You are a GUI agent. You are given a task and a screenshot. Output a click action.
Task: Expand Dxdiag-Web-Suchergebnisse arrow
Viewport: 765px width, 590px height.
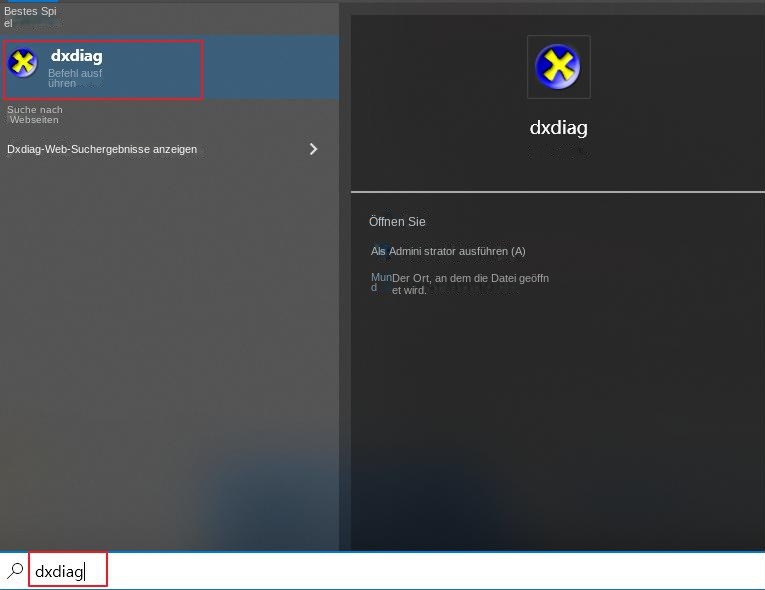(313, 149)
